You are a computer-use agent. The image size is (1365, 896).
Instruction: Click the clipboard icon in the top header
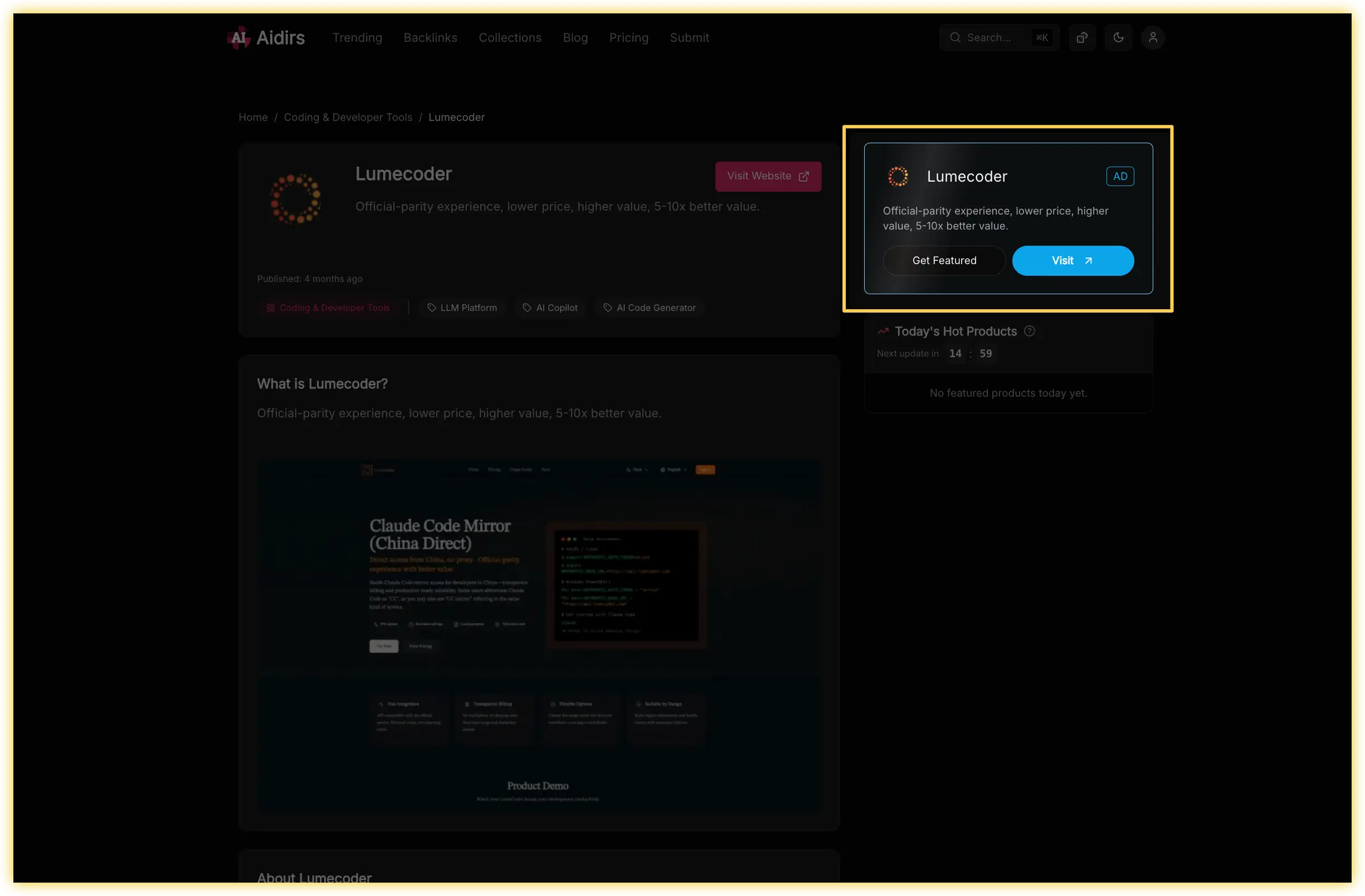click(1082, 37)
